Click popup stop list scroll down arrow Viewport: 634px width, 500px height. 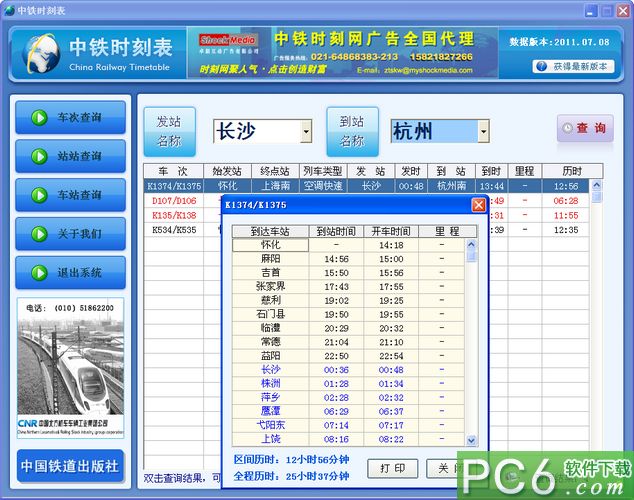[x=471, y=440]
